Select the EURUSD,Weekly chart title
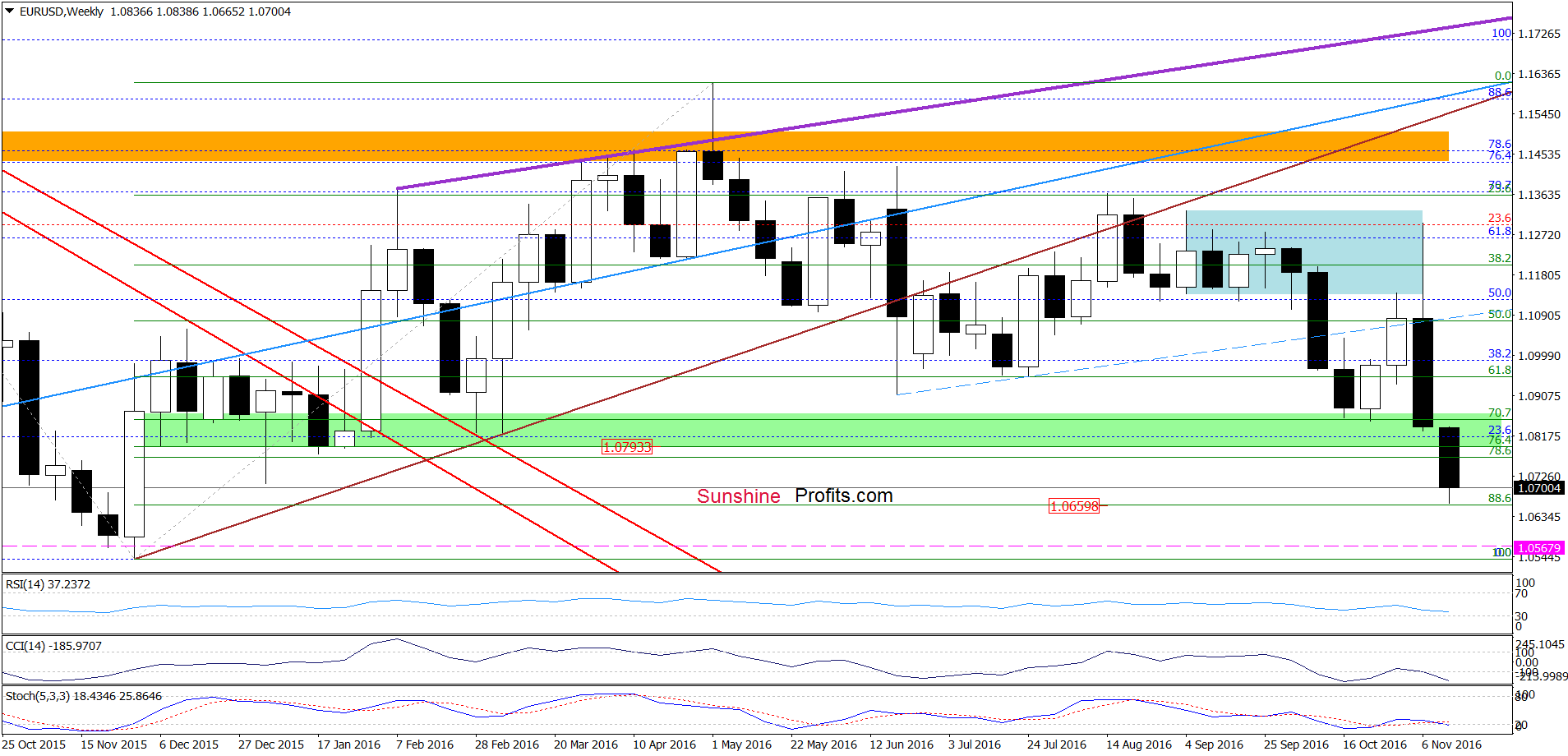 click(x=62, y=12)
